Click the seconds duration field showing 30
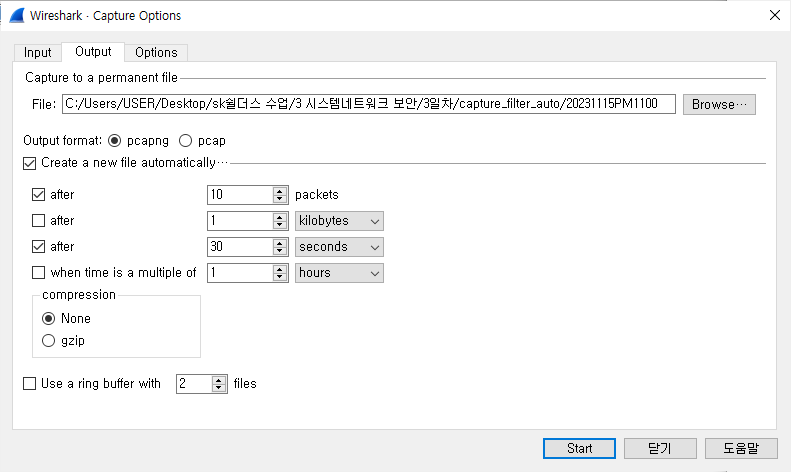 pyautogui.click(x=240, y=247)
